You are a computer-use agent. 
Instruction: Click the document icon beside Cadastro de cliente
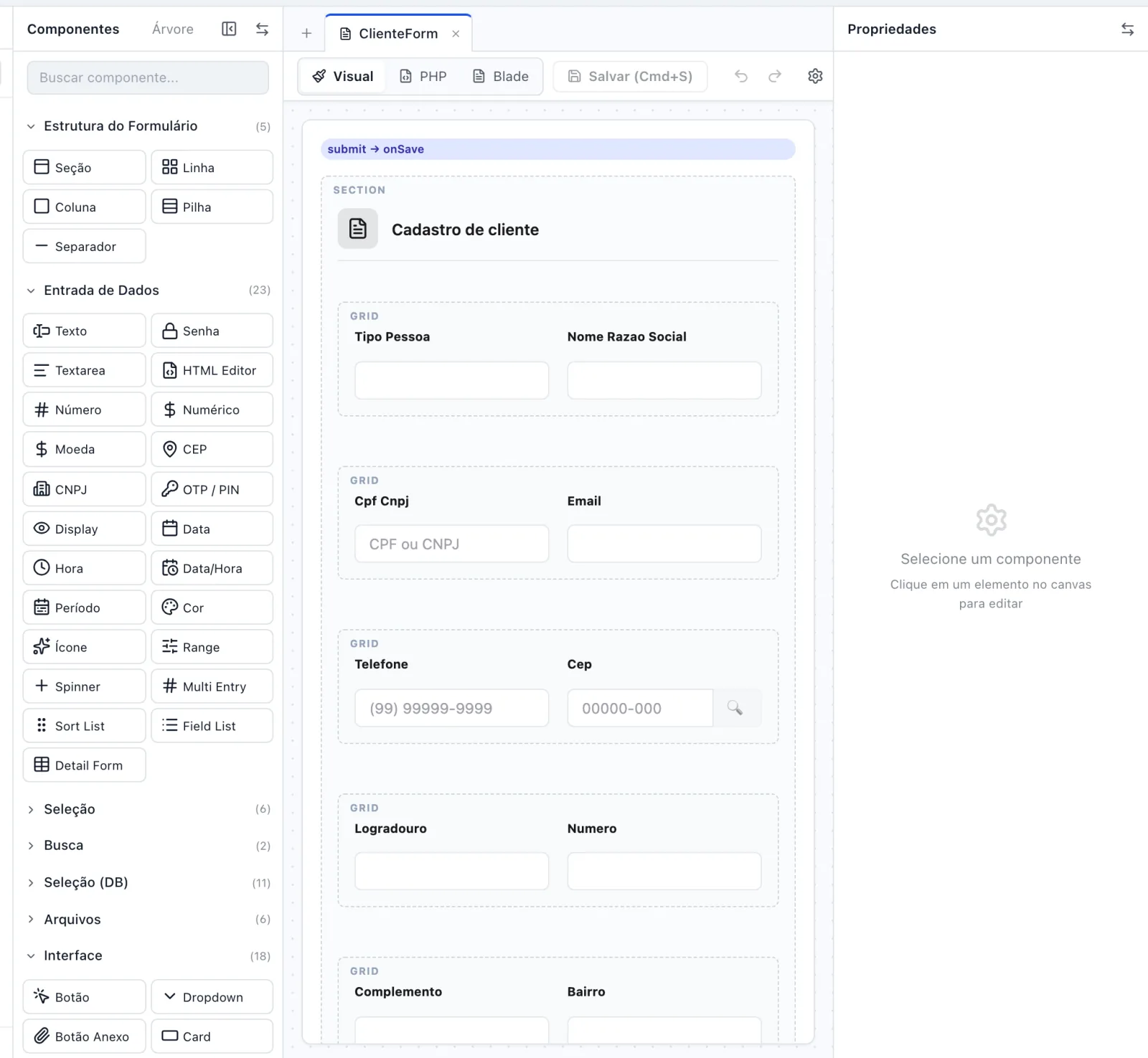coord(358,229)
